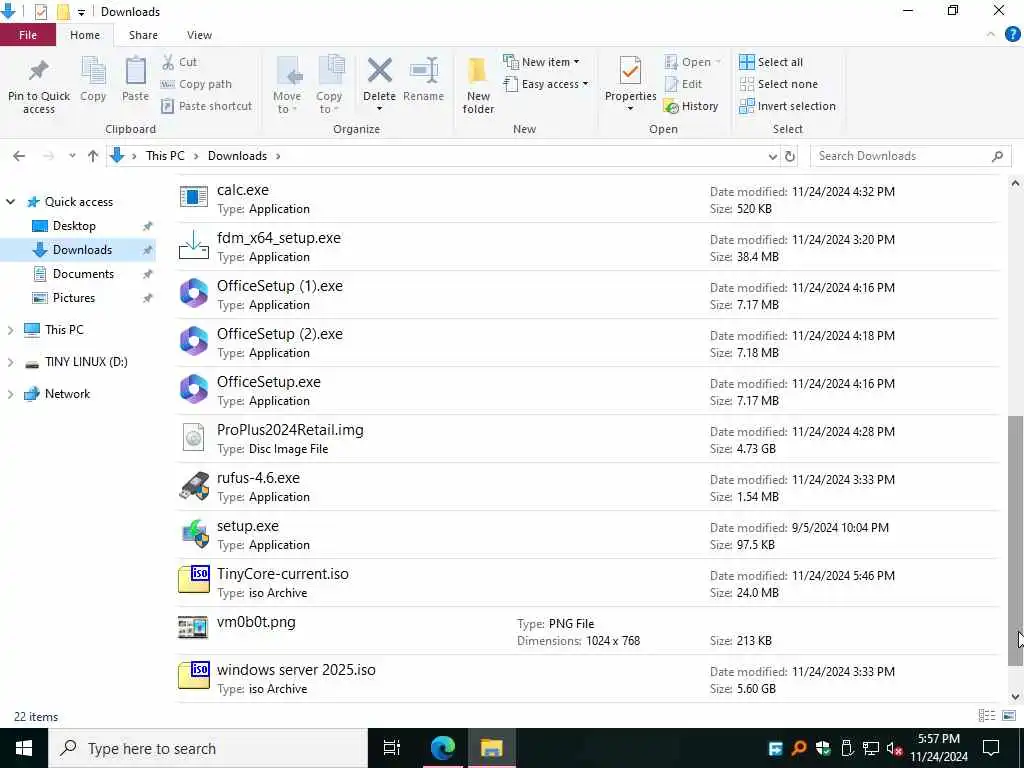
Task: Click the taskbar search box
Action: (x=208, y=748)
